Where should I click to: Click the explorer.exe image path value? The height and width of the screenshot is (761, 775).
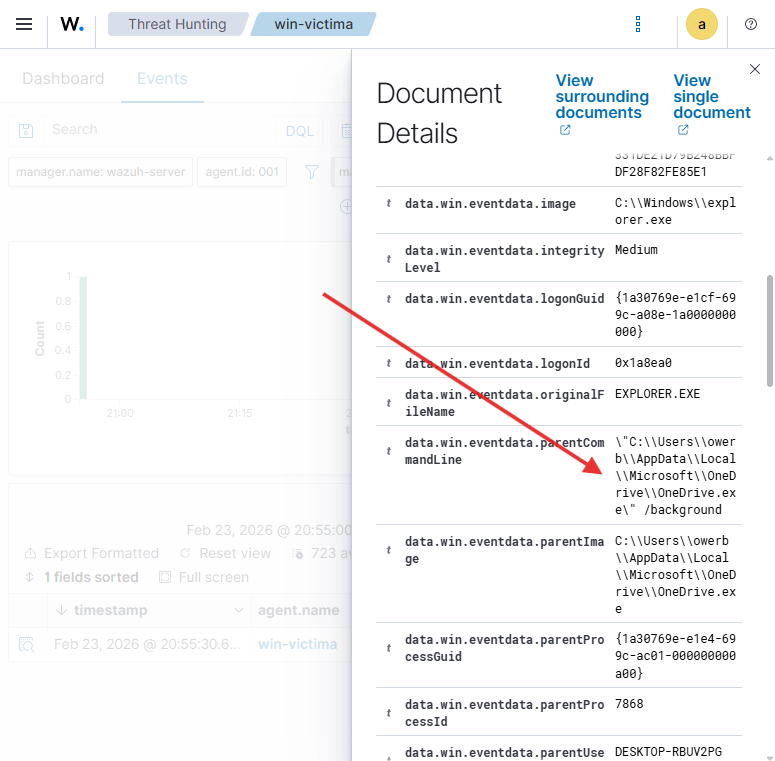[675, 211]
